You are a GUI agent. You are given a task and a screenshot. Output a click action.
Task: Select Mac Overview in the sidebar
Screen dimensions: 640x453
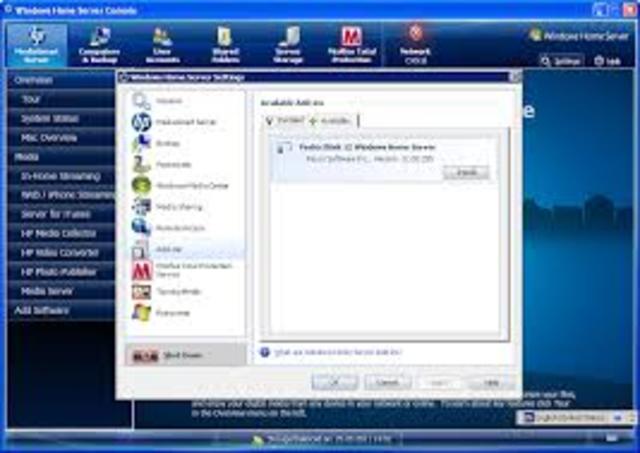(x=61, y=138)
